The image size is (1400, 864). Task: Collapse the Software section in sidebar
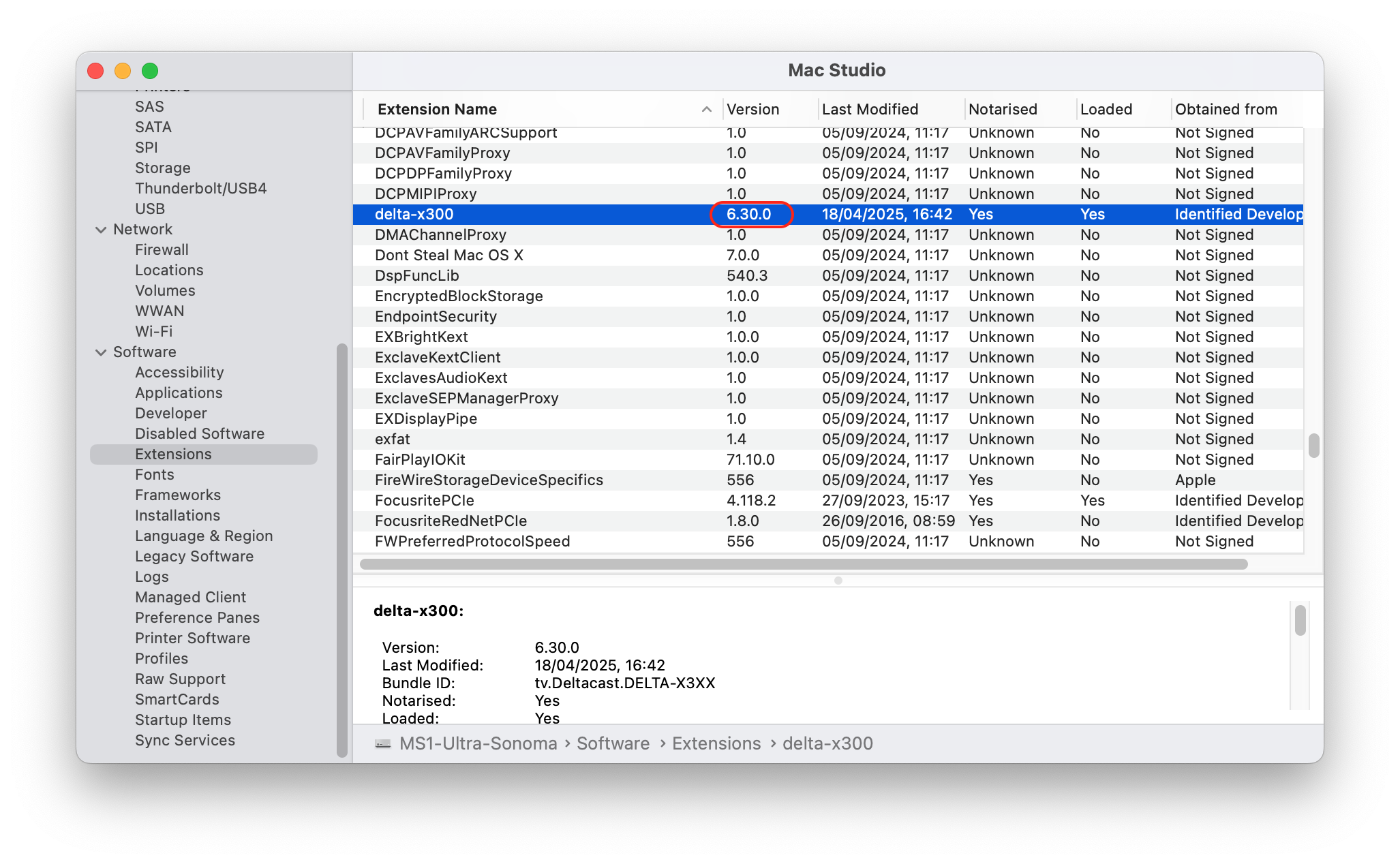(101, 352)
